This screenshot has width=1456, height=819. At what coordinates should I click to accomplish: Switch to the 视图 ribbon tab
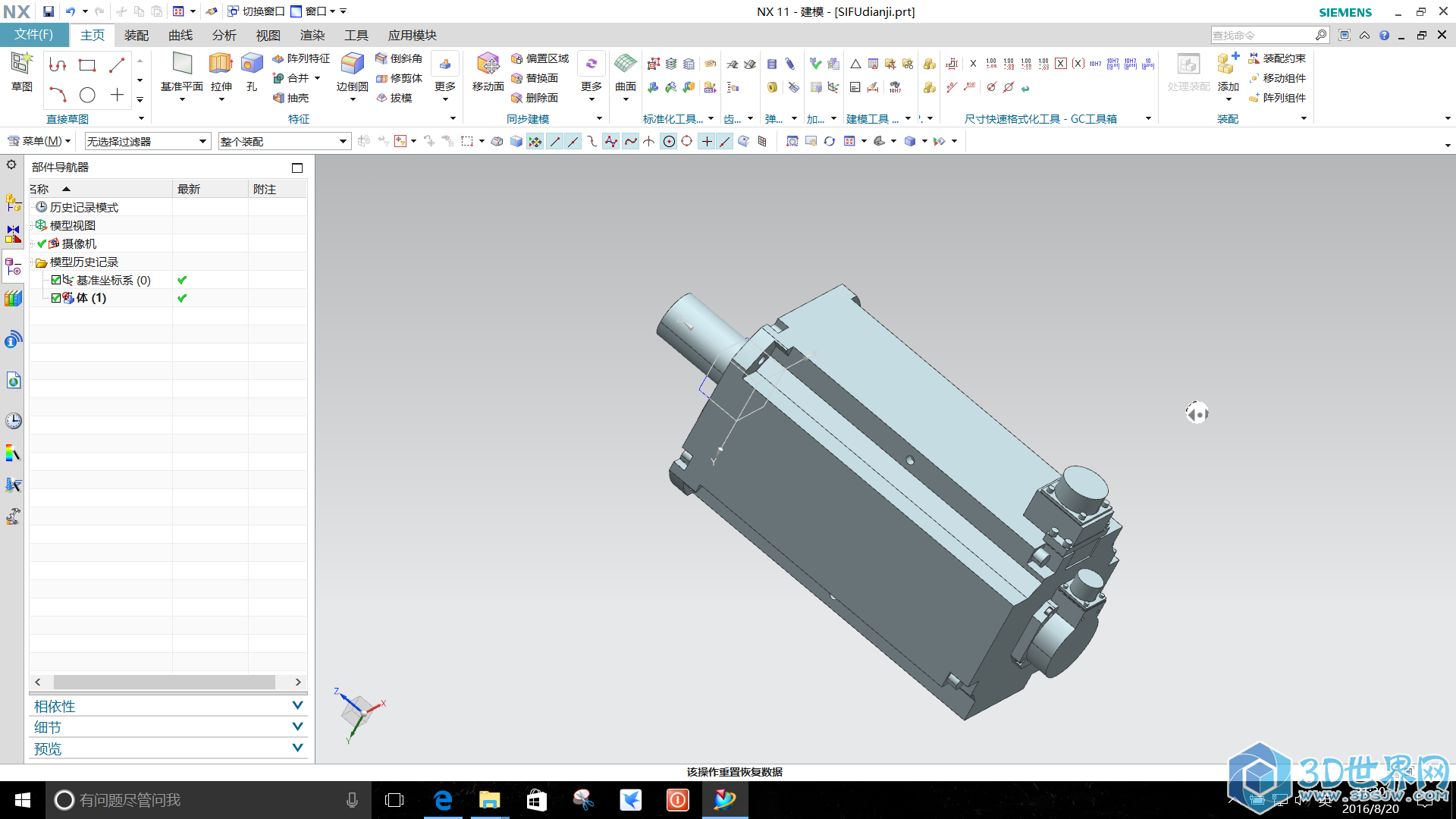268,35
